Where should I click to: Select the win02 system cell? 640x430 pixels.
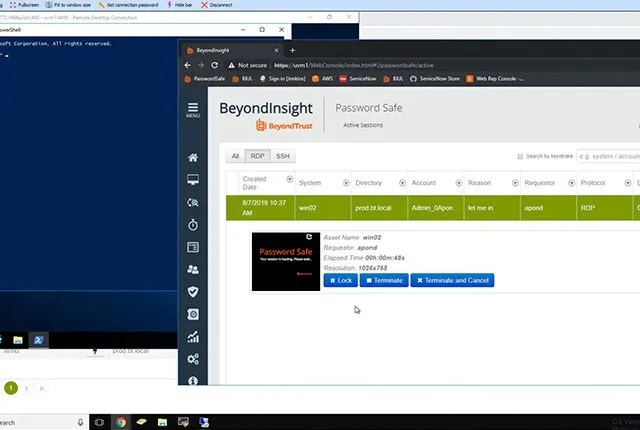322,208
